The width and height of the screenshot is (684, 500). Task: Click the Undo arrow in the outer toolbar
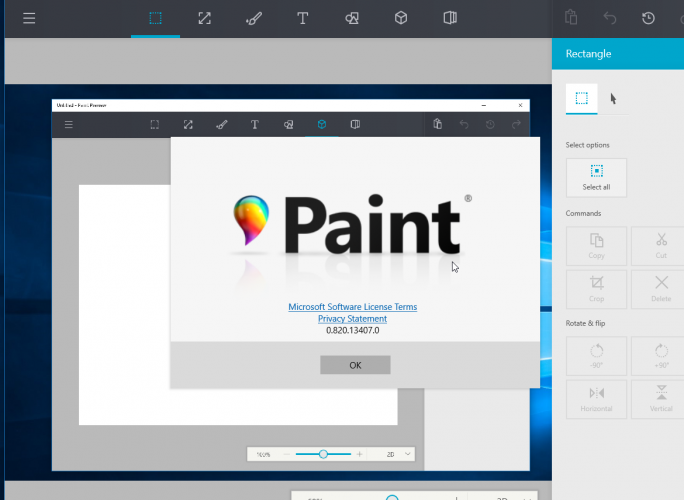(609, 18)
